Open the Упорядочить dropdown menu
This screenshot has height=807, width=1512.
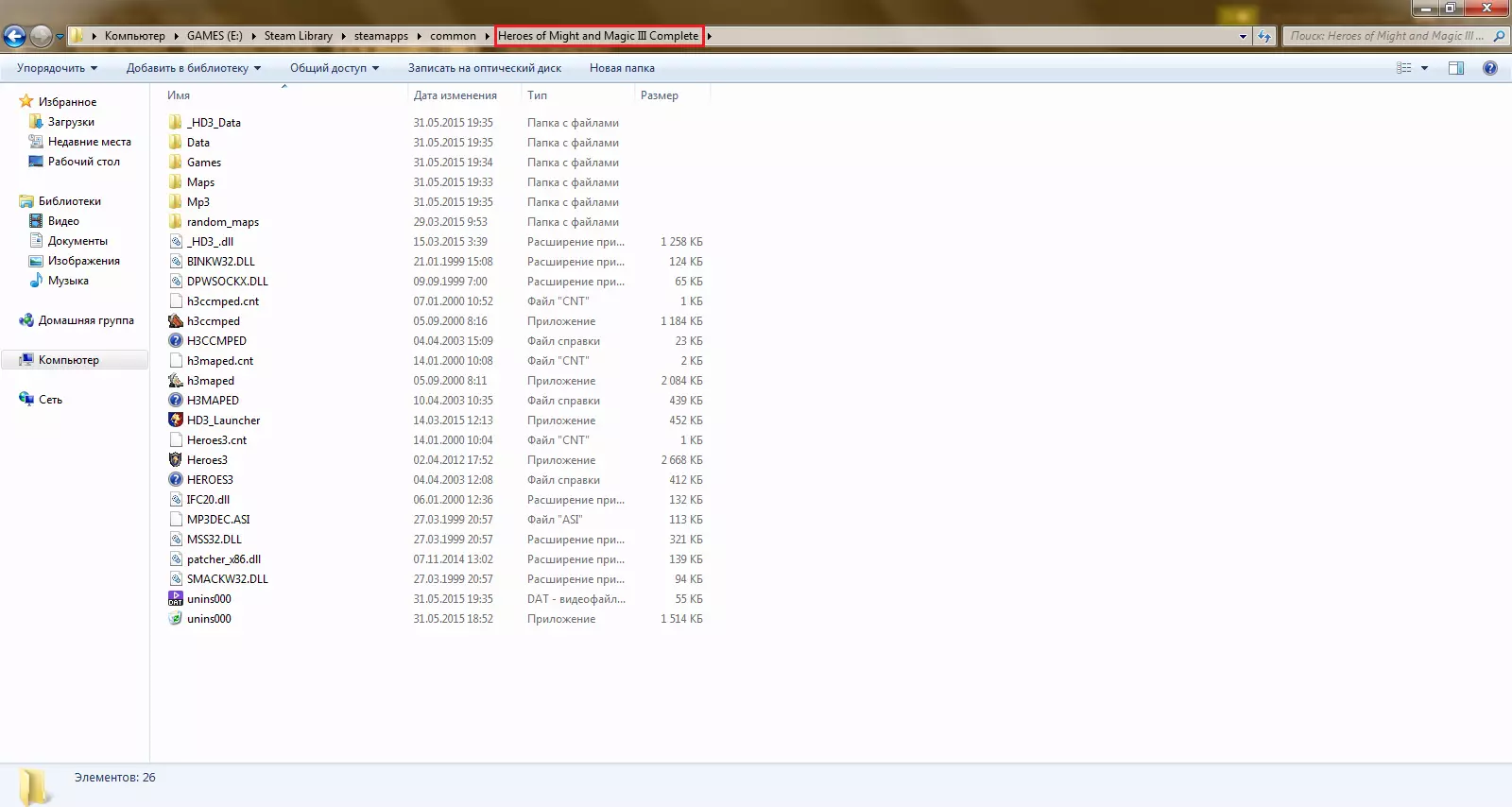point(57,68)
